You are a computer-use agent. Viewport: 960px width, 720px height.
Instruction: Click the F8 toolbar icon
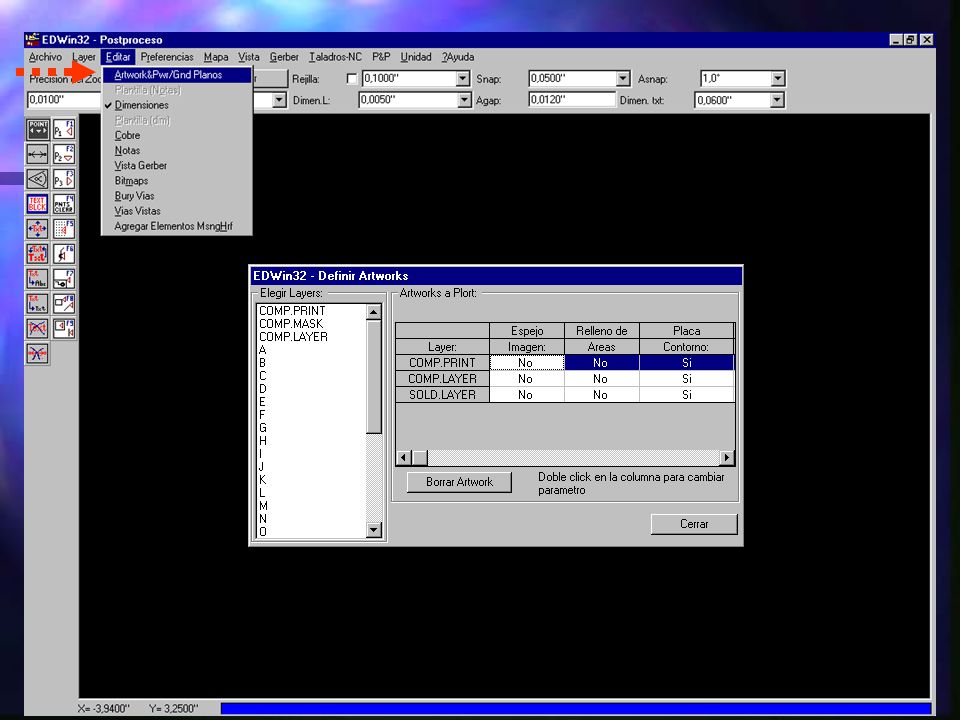(64, 303)
